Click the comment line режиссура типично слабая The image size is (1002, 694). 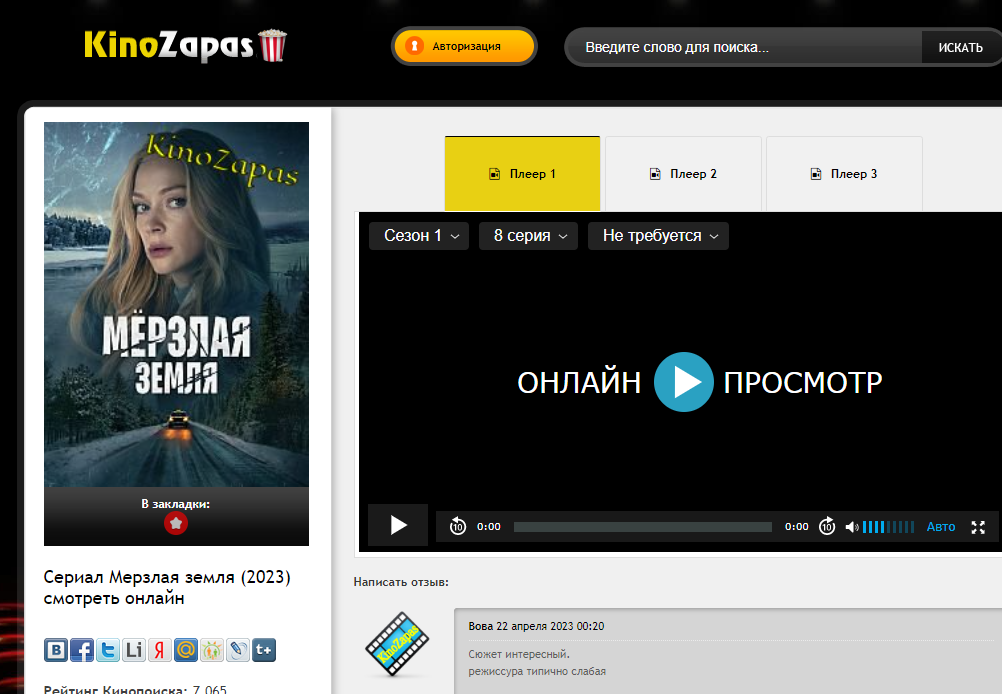tap(537, 671)
